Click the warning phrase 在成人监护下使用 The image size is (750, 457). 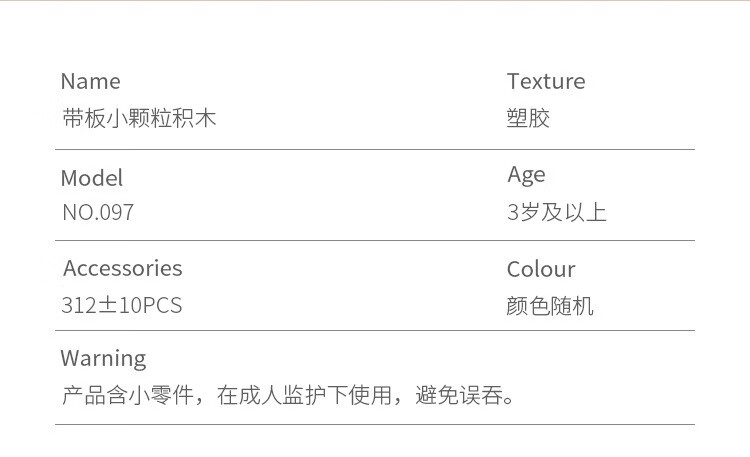pos(304,395)
